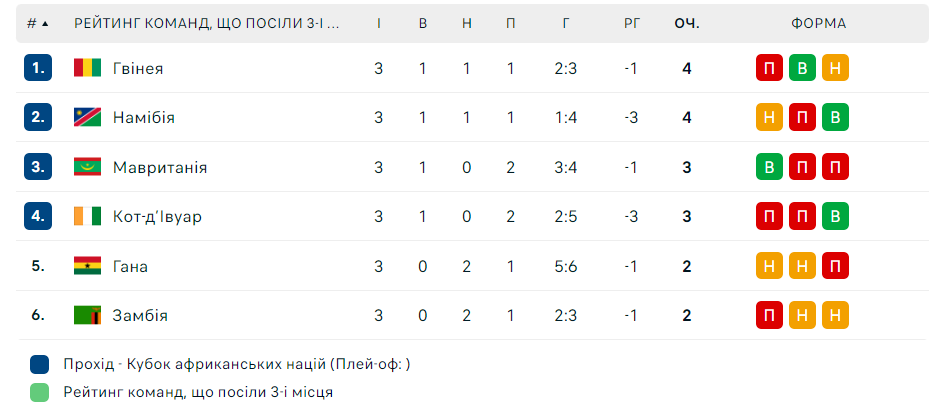Sort by ОЧ. points column header
This screenshot has height=409, width=943.
pyautogui.click(x=686, y=23)
